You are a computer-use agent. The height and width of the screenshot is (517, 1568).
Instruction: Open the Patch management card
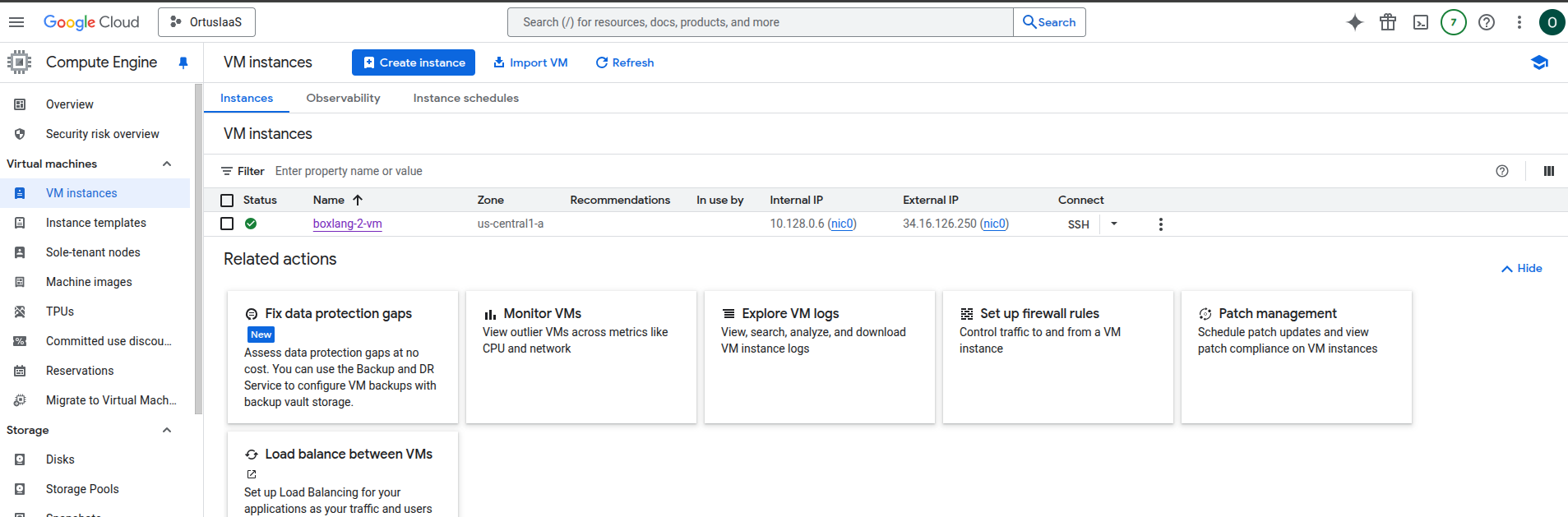[x=1297, y=358]
